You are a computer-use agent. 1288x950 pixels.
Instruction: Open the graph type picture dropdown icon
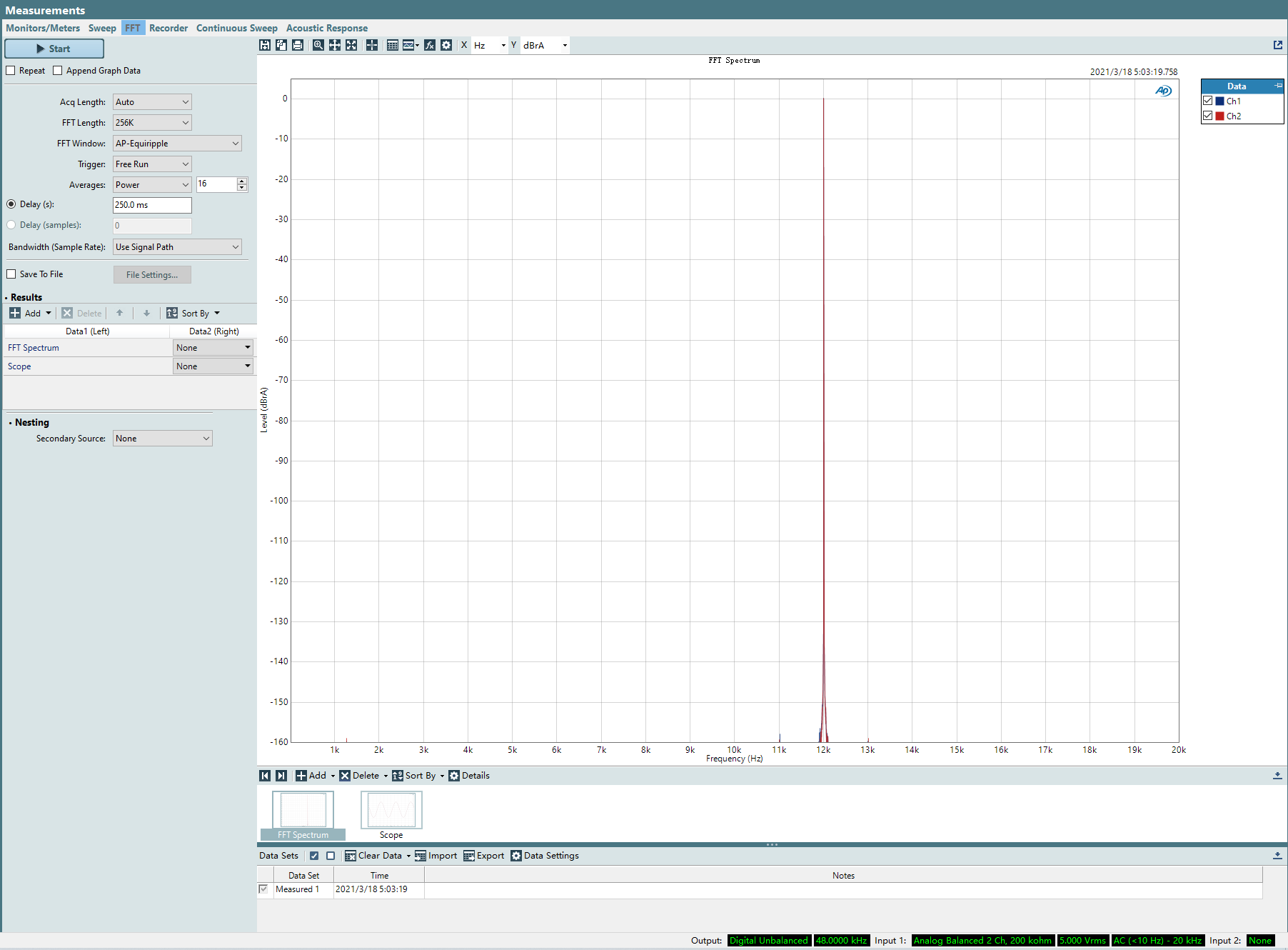411,45
